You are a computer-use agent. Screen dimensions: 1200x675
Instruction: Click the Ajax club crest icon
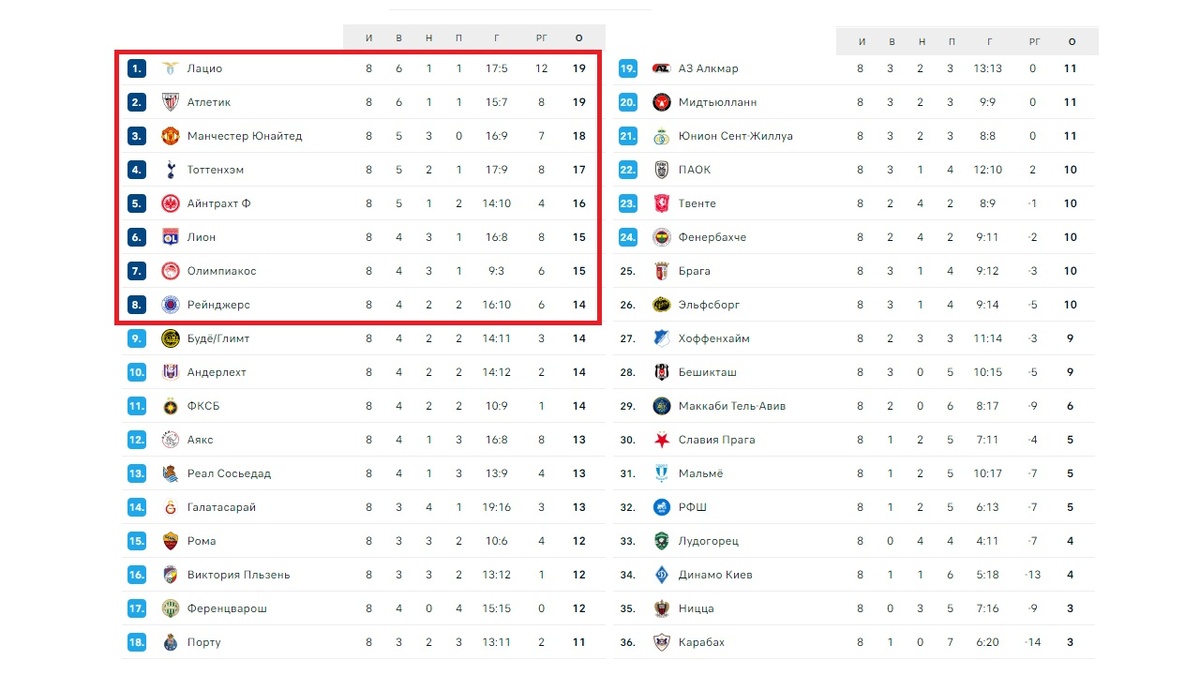click(170, 440)
